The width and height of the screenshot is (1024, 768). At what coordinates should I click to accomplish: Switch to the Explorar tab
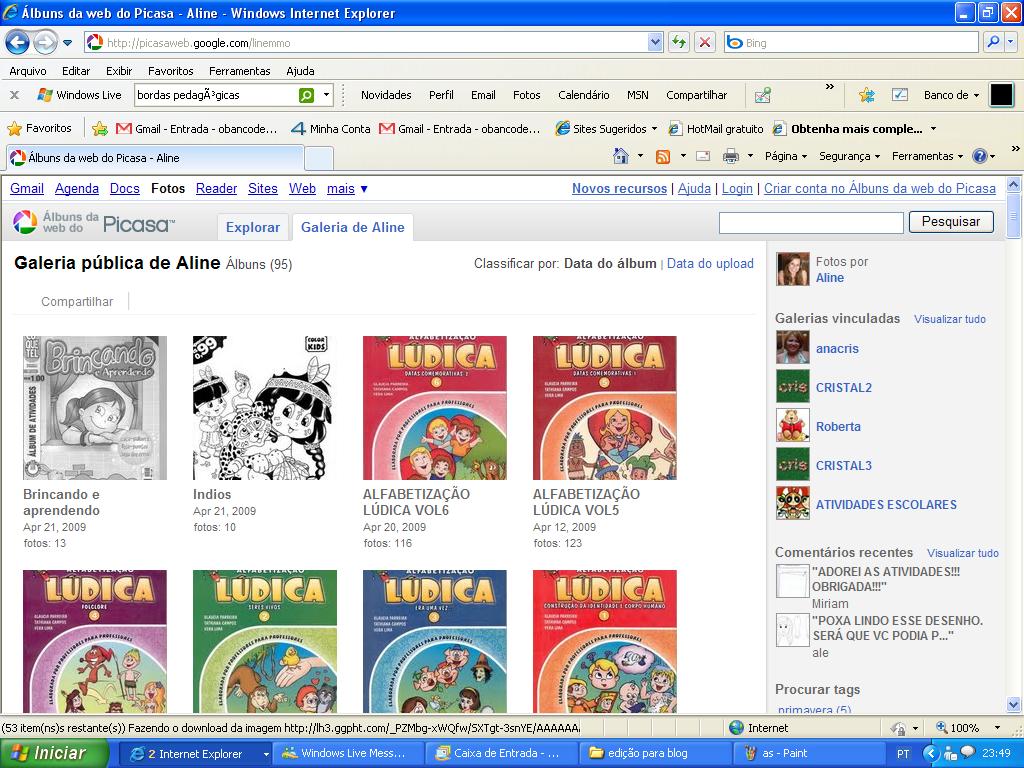253,227
